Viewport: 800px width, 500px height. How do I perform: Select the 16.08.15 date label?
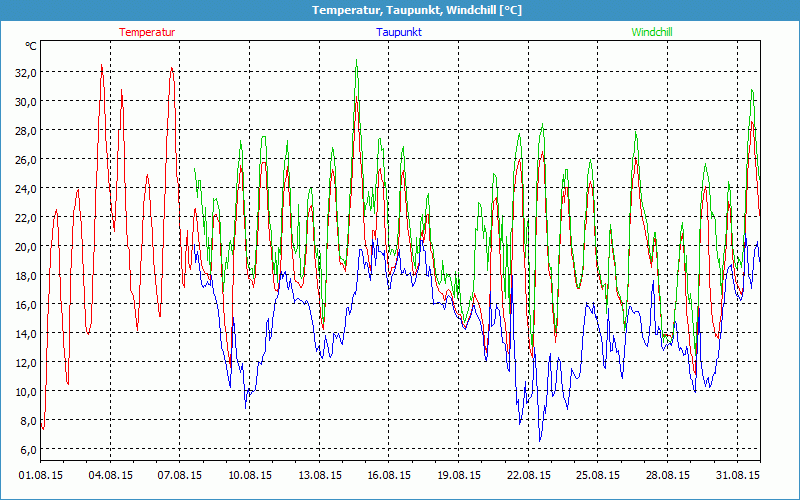(x=389, y=475)
